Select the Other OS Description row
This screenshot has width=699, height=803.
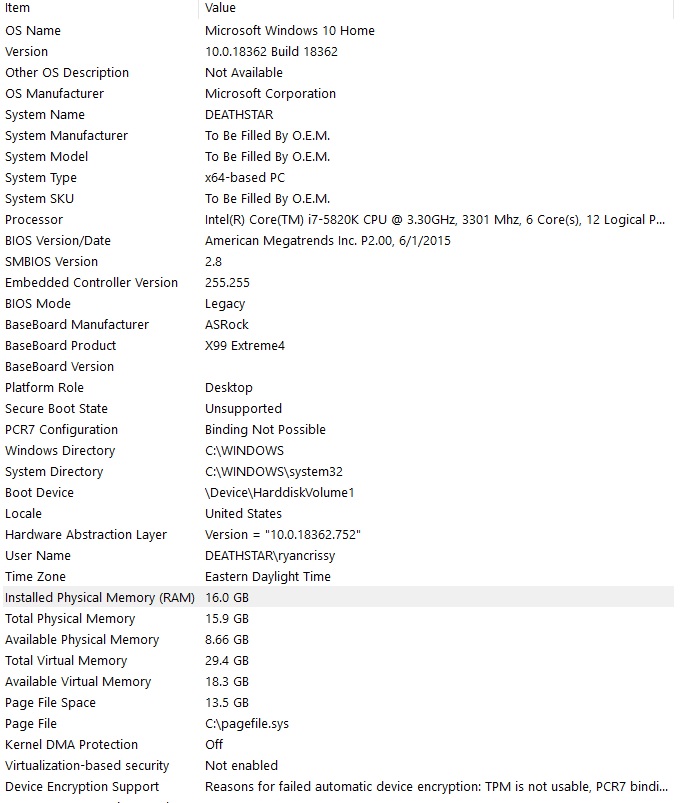coord(338,73)
